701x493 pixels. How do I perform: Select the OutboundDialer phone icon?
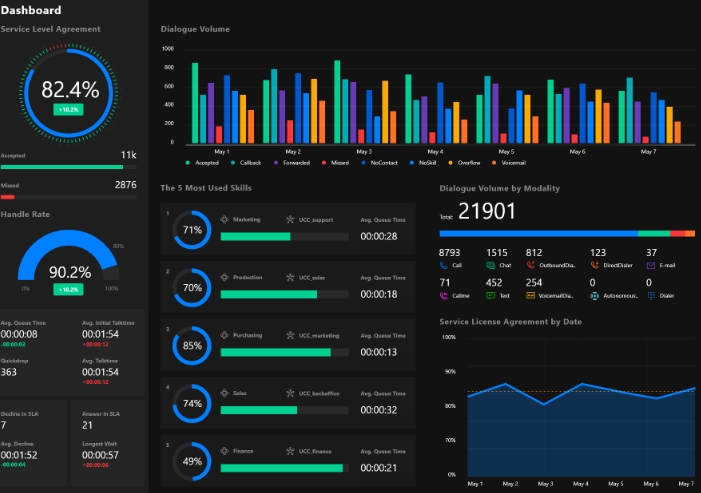530,265
